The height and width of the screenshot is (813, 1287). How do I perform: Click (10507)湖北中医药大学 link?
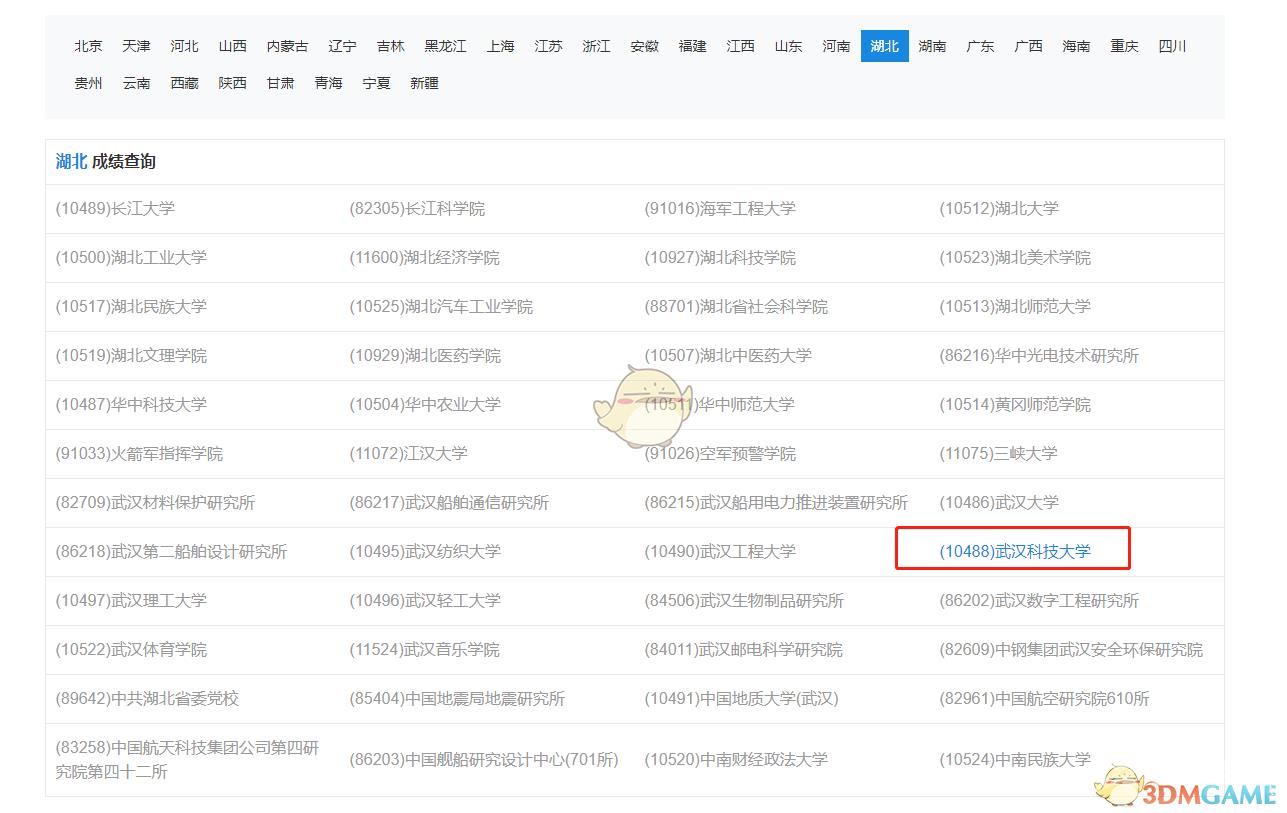pyautogui.click(x=728, y=356)
